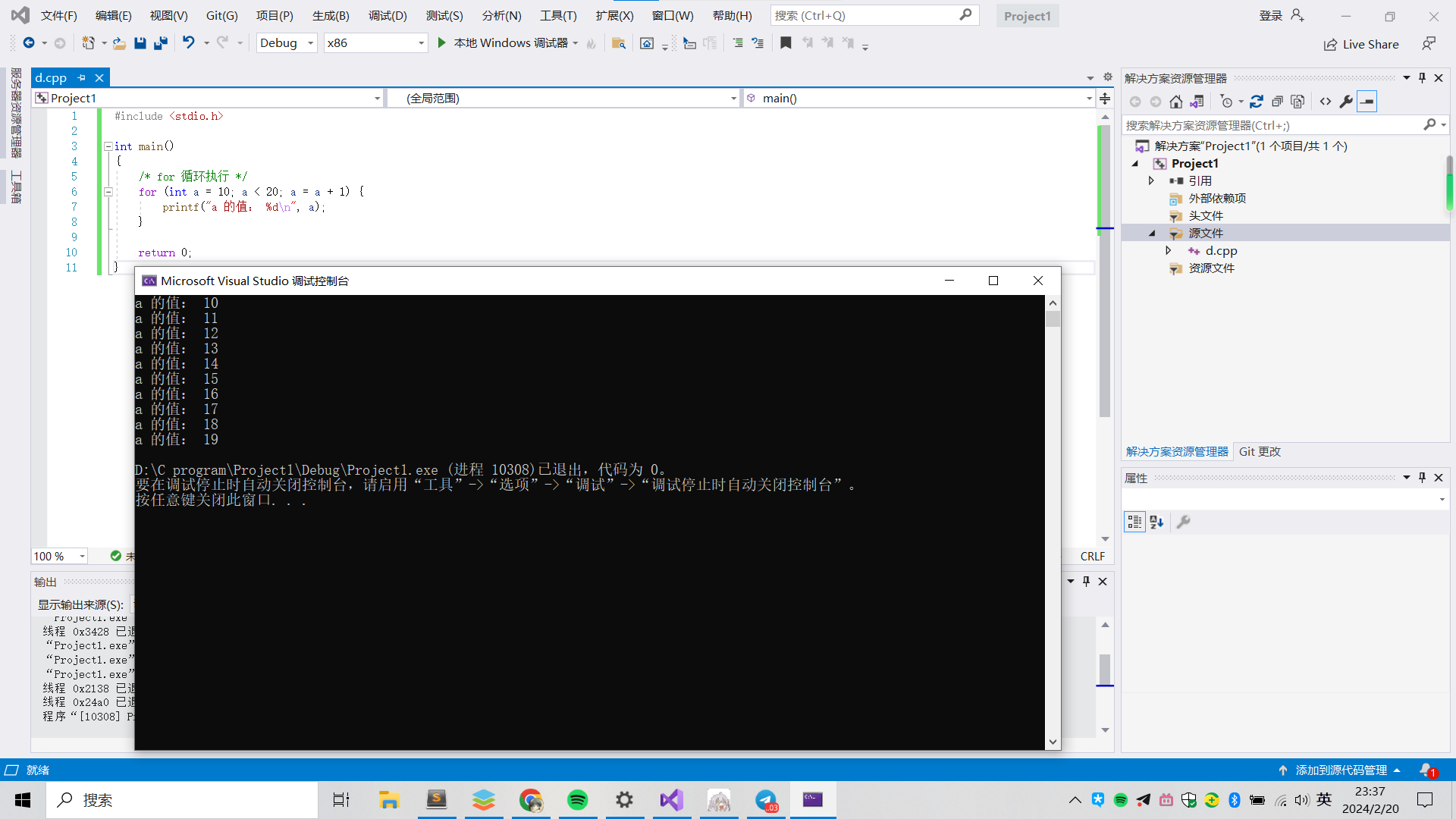The width and height of the screenshot is (1456, 819).
Task: Open the 服务器资源管理器 side tab
Action: [16, 112]
